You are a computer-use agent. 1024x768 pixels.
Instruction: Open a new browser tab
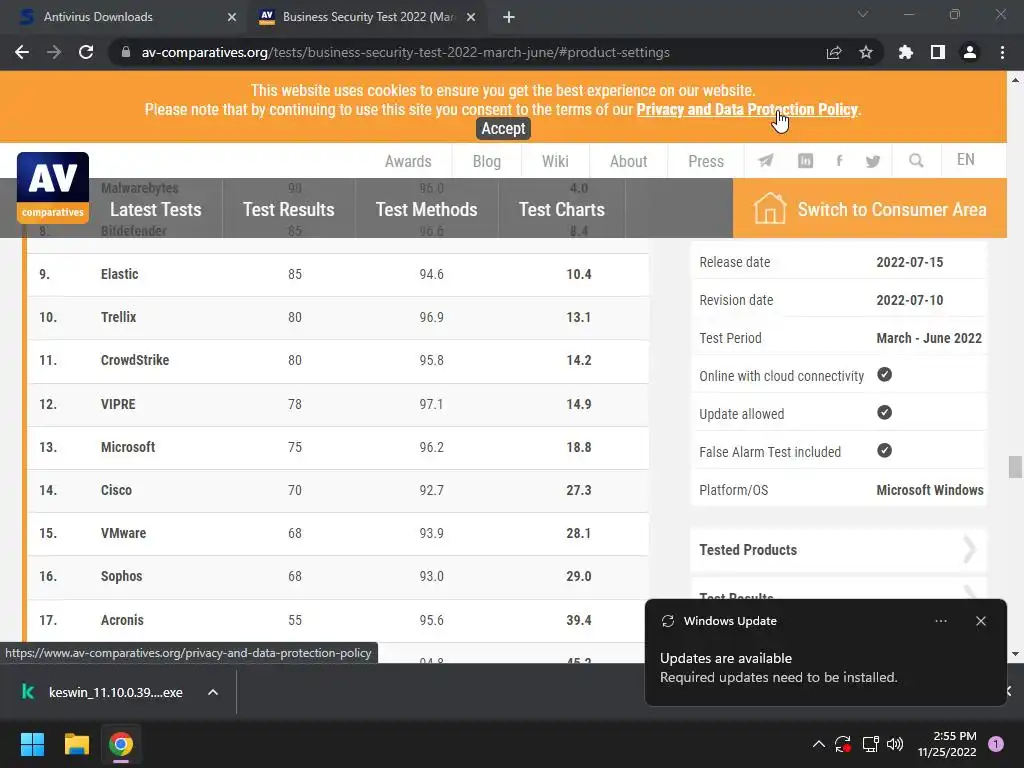coord(509,18)
